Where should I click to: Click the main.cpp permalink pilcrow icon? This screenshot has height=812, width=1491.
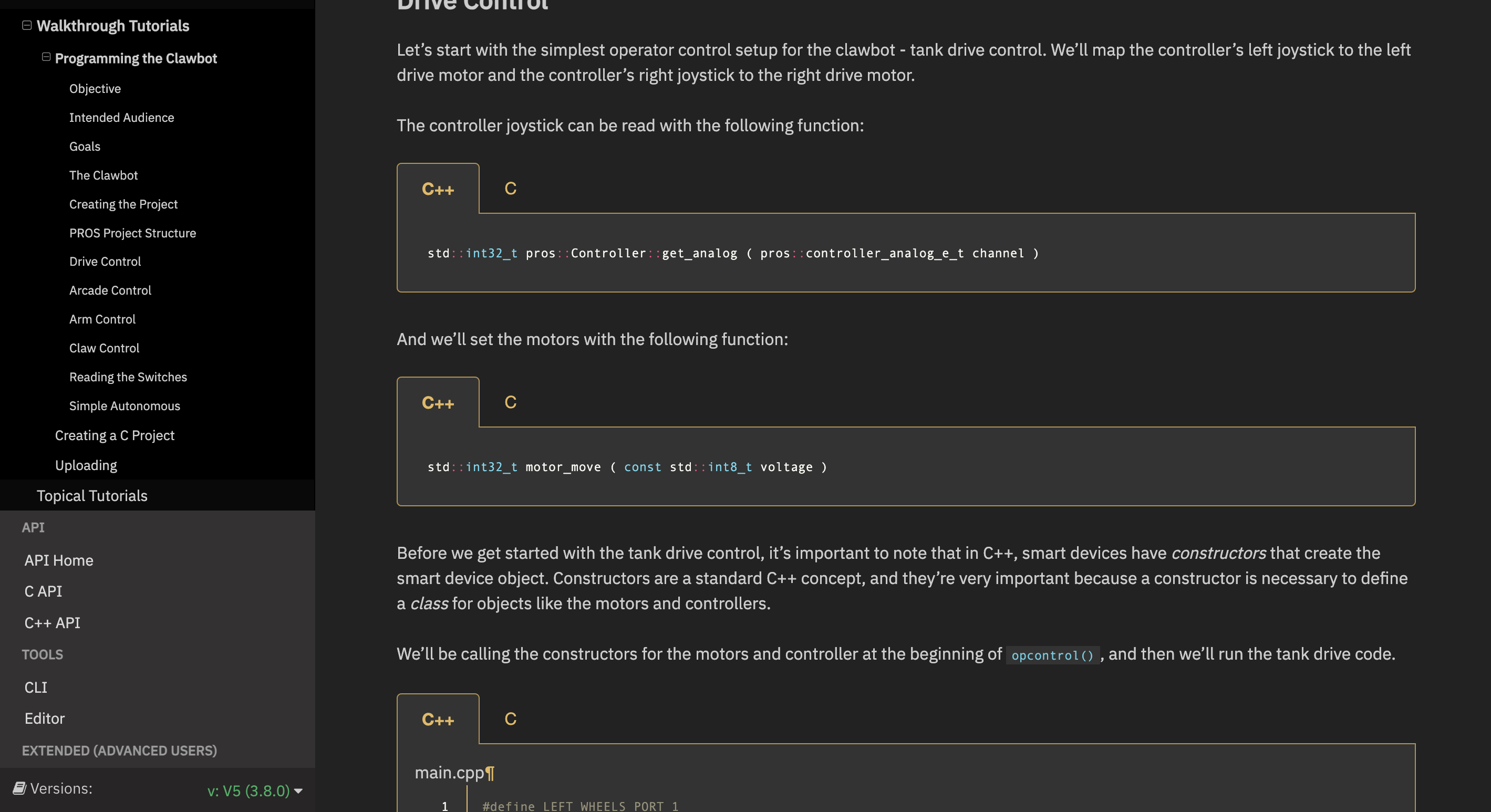pyautogui.click(x=490, y=773)
